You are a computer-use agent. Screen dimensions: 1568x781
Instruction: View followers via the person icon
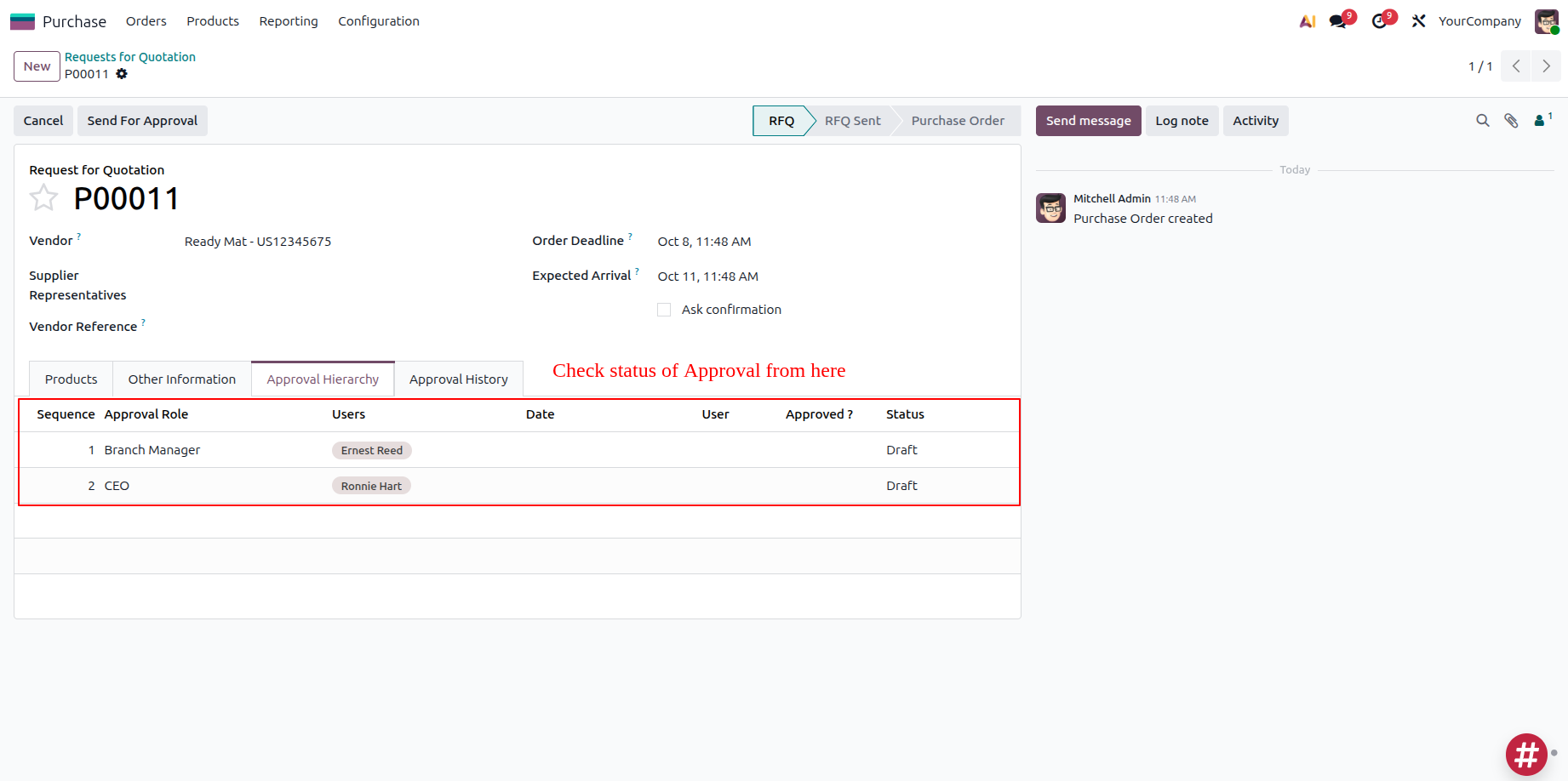tap(1541, 121)
